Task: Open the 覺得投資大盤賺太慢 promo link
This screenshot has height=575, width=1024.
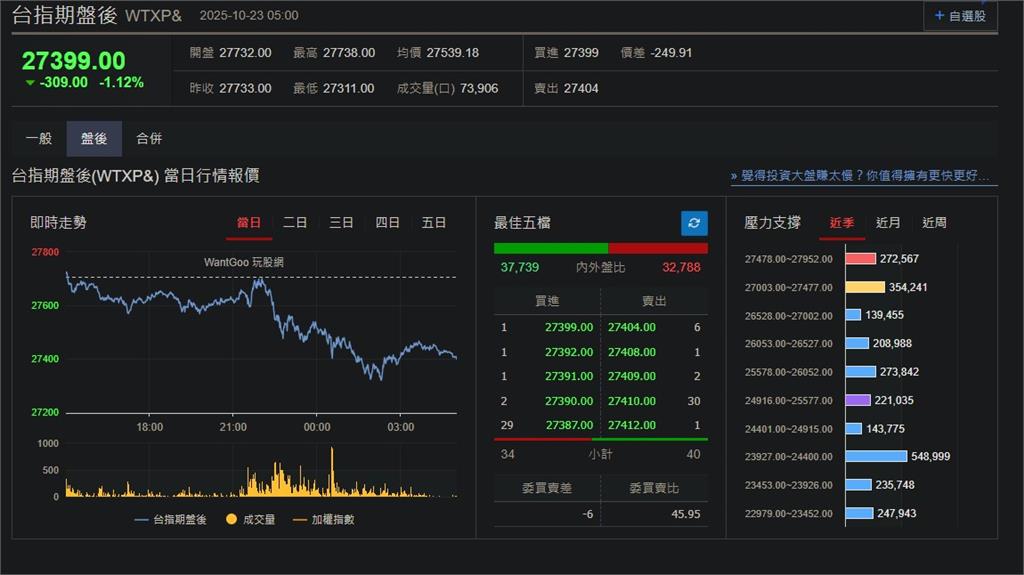Action: click(x=863, y=176)
